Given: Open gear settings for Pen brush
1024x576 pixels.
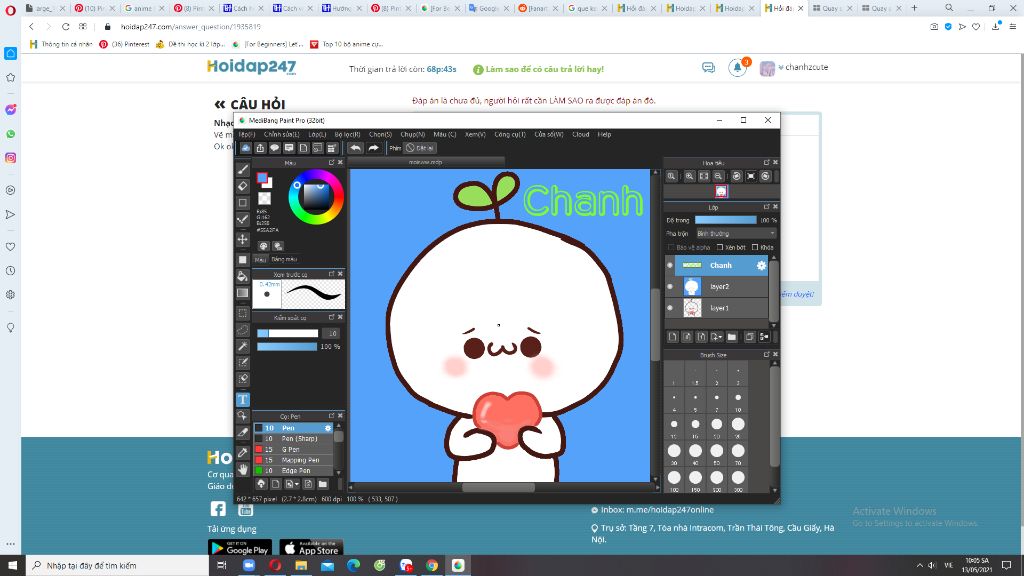Looking at the screenshot, I should (328, 428).
